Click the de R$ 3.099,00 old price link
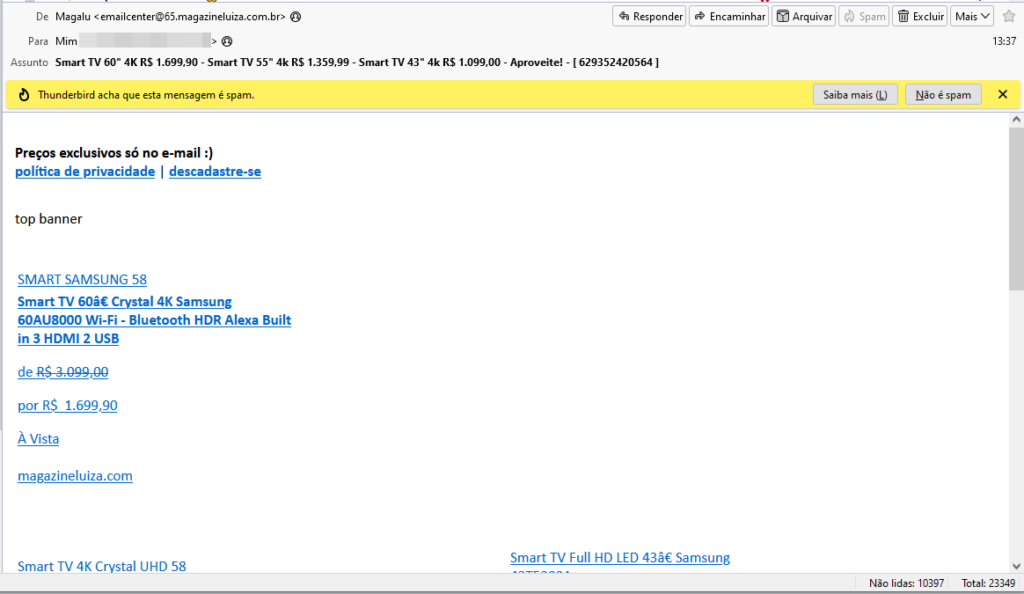The width and height of the screenshot is (1024, 594). pos(63,372)
